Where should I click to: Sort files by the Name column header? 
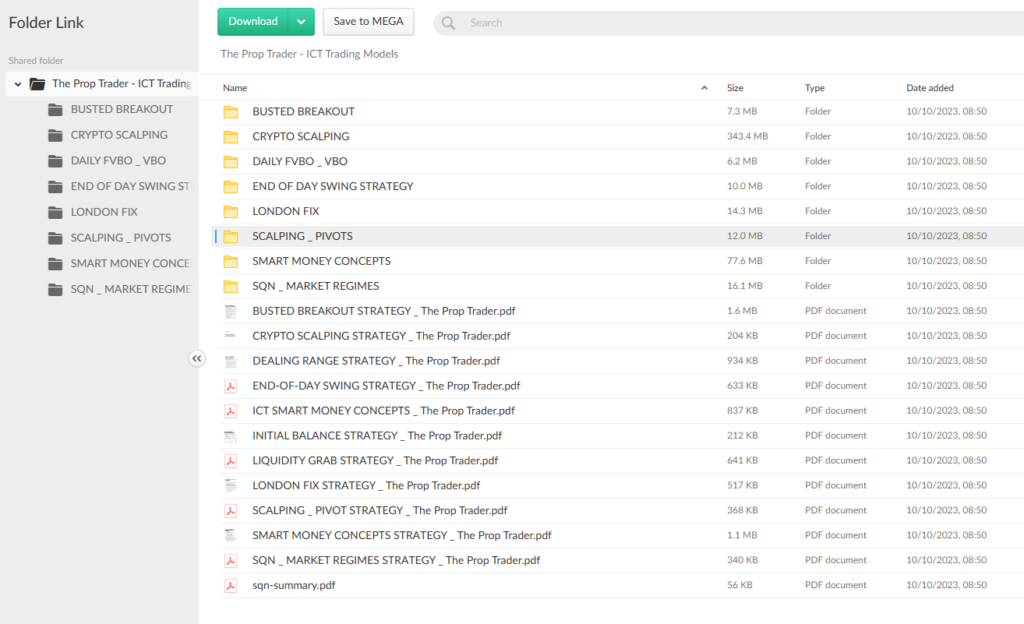[235, 88]
